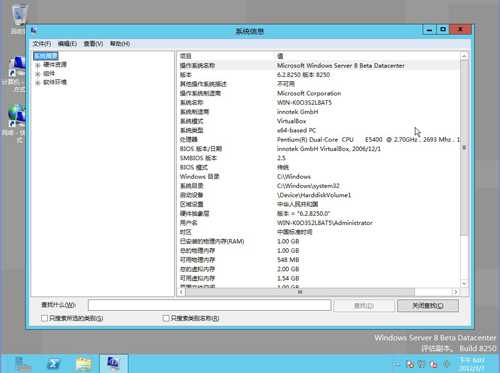Open the 帮助(H) menu
500x373 pixels.
pyautogui.click(x=120, y=44)
